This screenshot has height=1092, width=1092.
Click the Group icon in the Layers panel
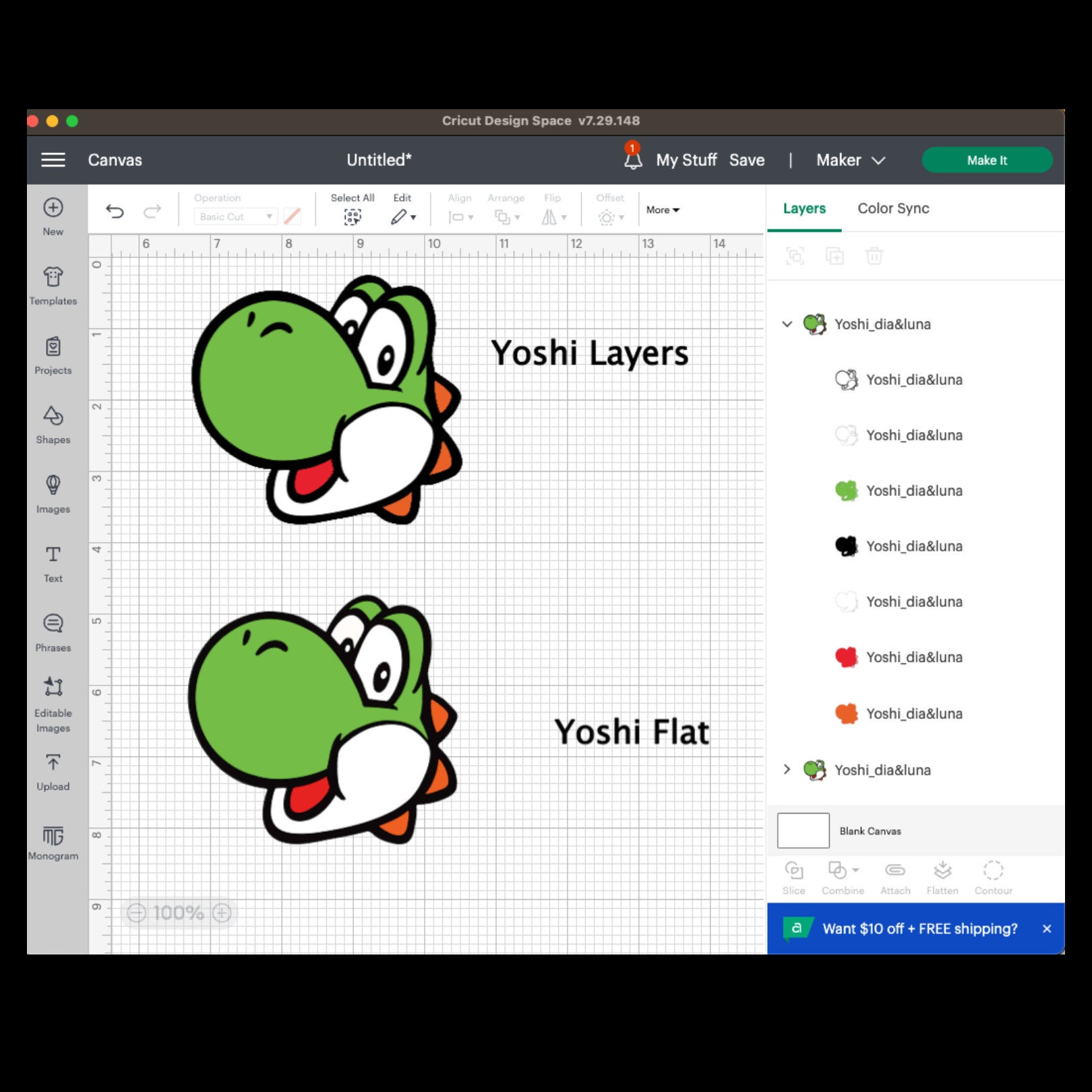(x=795, y=256)
